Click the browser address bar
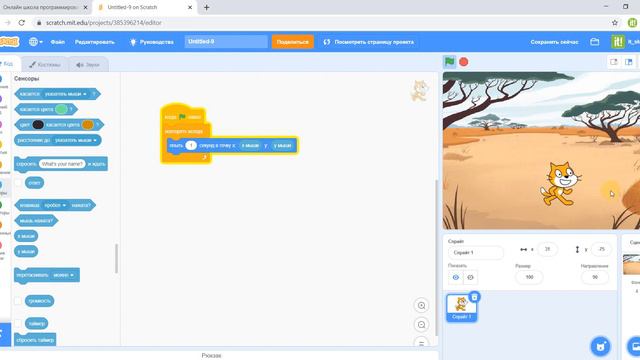Screen dimensions: 640x360 point(318,23)
